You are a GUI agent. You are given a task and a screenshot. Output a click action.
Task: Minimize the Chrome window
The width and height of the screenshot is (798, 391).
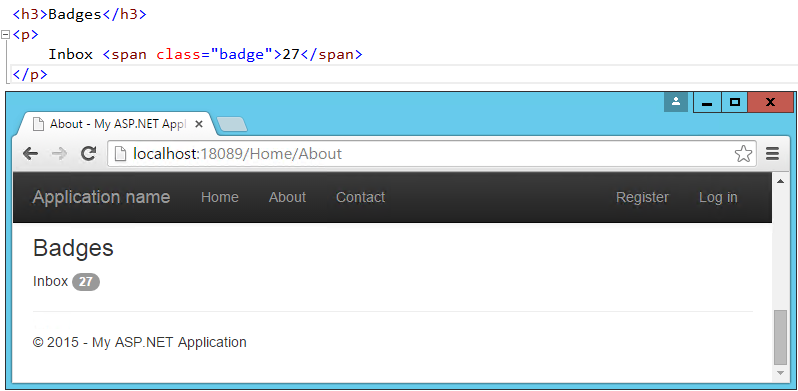[706, 102]
